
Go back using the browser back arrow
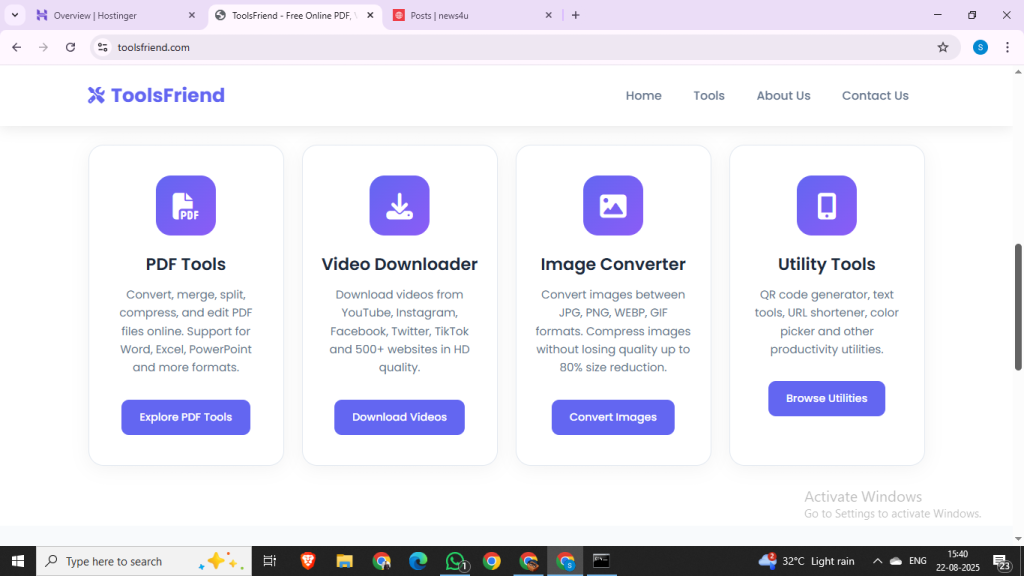(x=16, y=47)
